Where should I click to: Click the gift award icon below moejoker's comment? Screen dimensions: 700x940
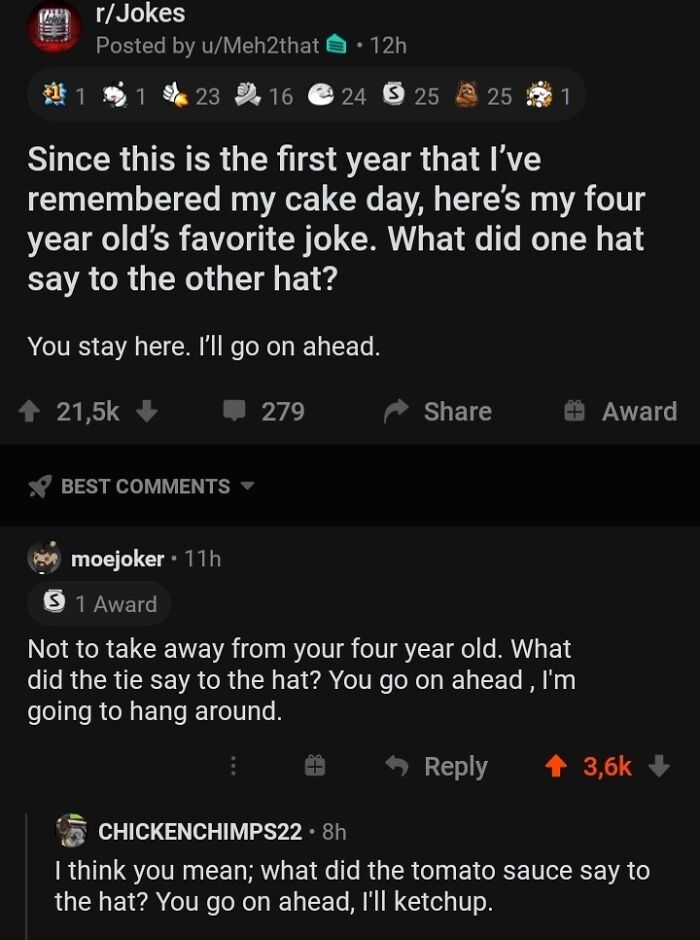315,765
